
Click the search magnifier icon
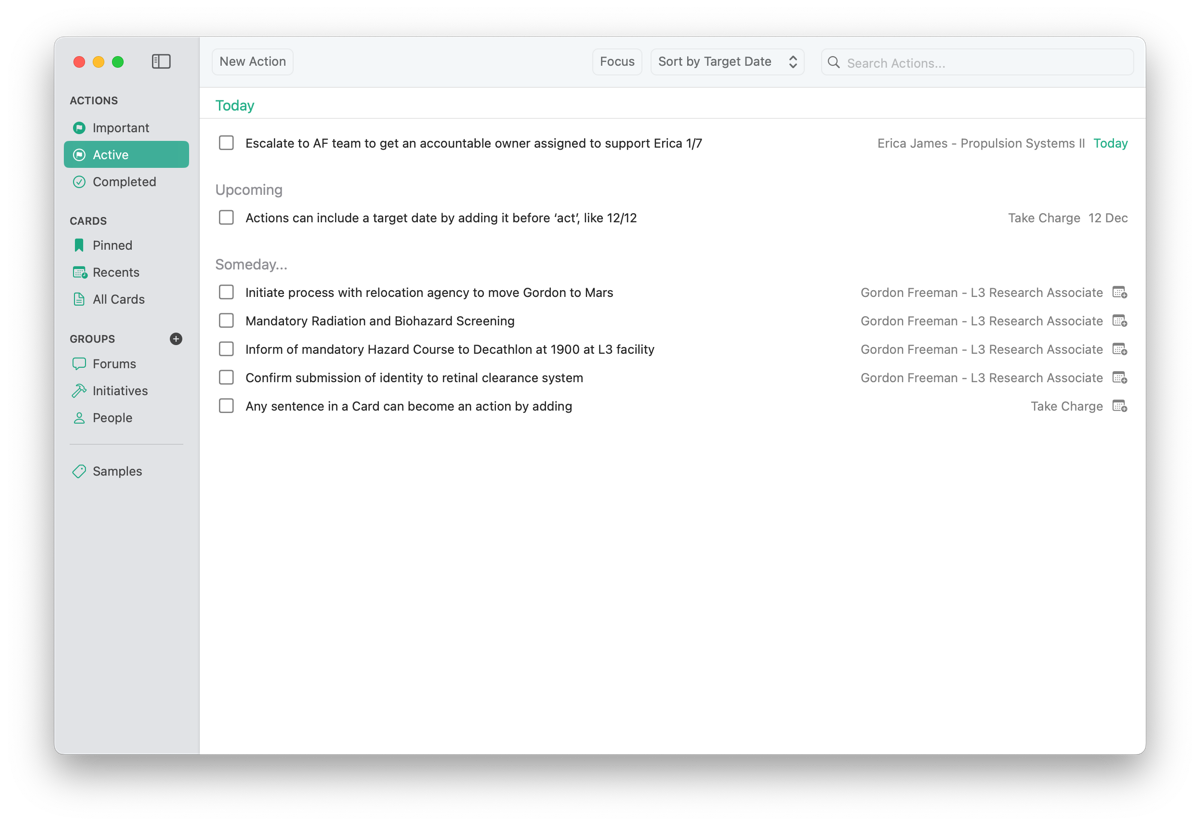[x=834, y=62]
